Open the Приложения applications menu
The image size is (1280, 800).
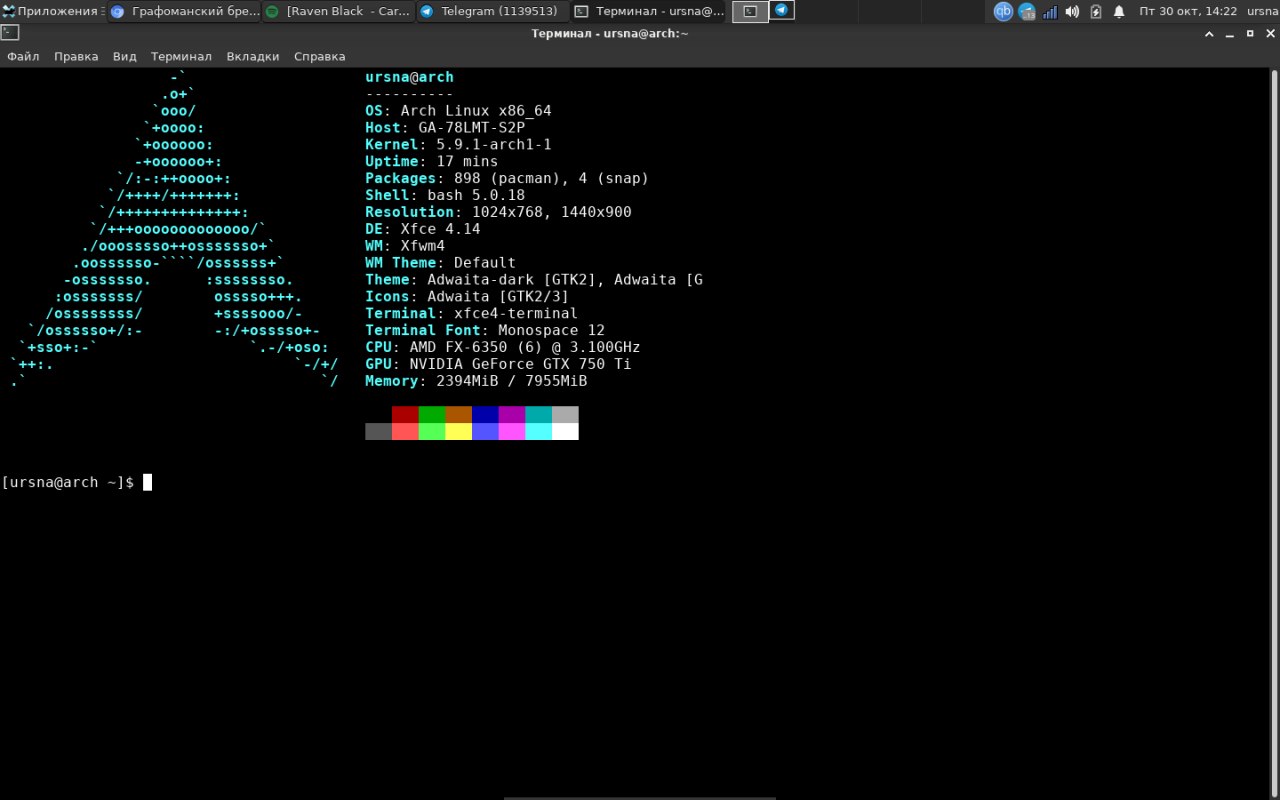[53, 11]
